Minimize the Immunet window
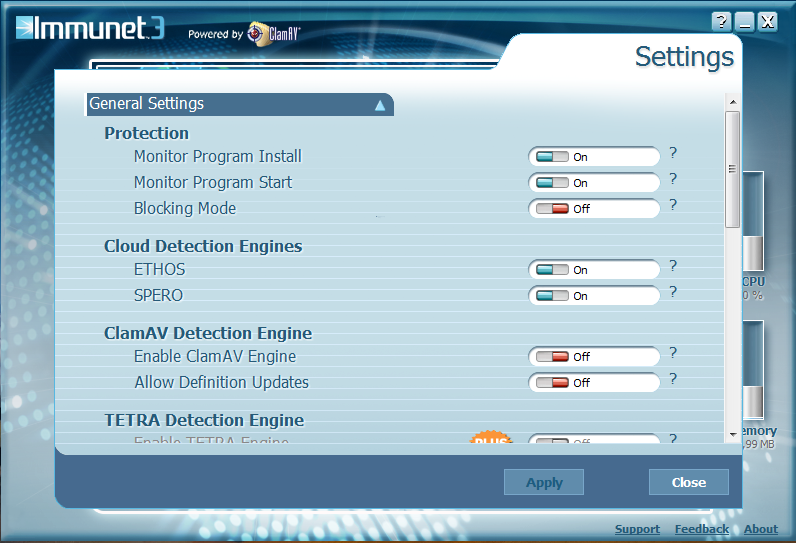The image size is (796, 543). (x=744, y=22)
